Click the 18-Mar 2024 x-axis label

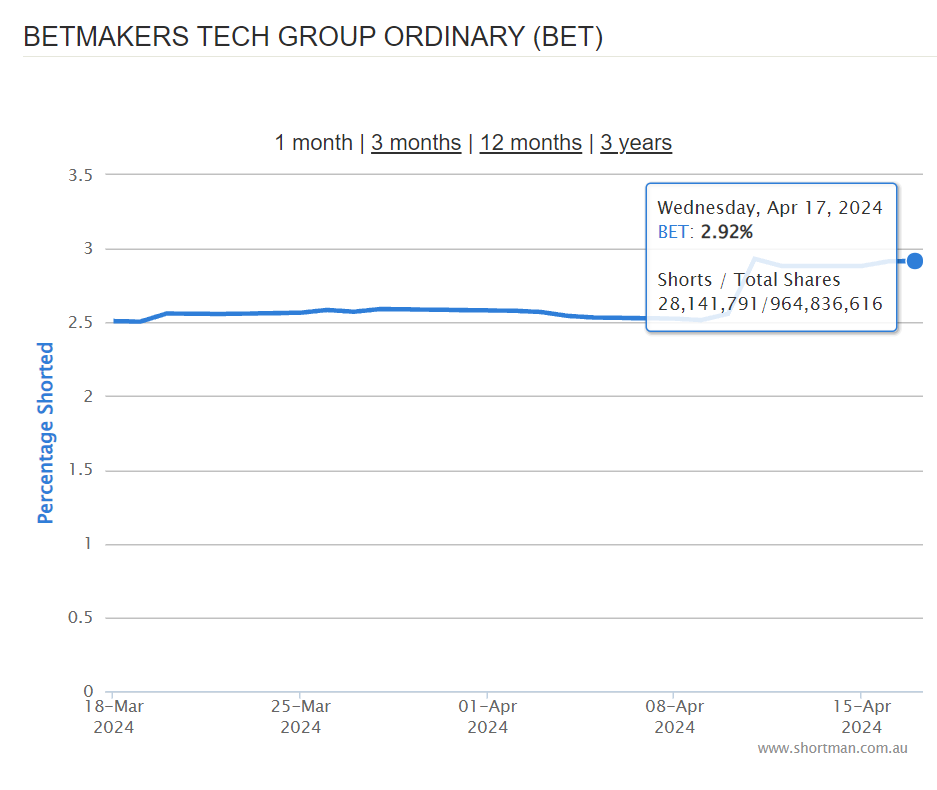[113, 716]
